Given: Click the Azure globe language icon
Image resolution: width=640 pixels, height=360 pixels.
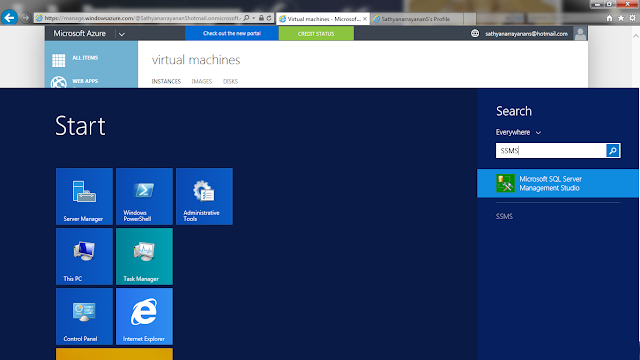Looking at the screenshot, I should (x=475, y=33).
